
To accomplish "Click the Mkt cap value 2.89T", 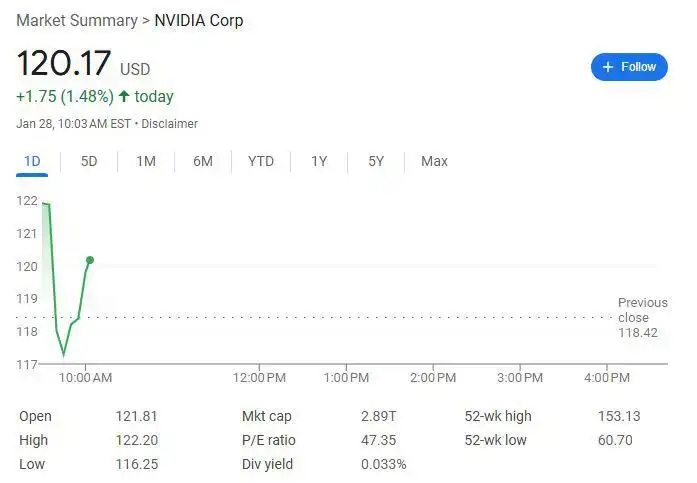I will click(378, 416).
